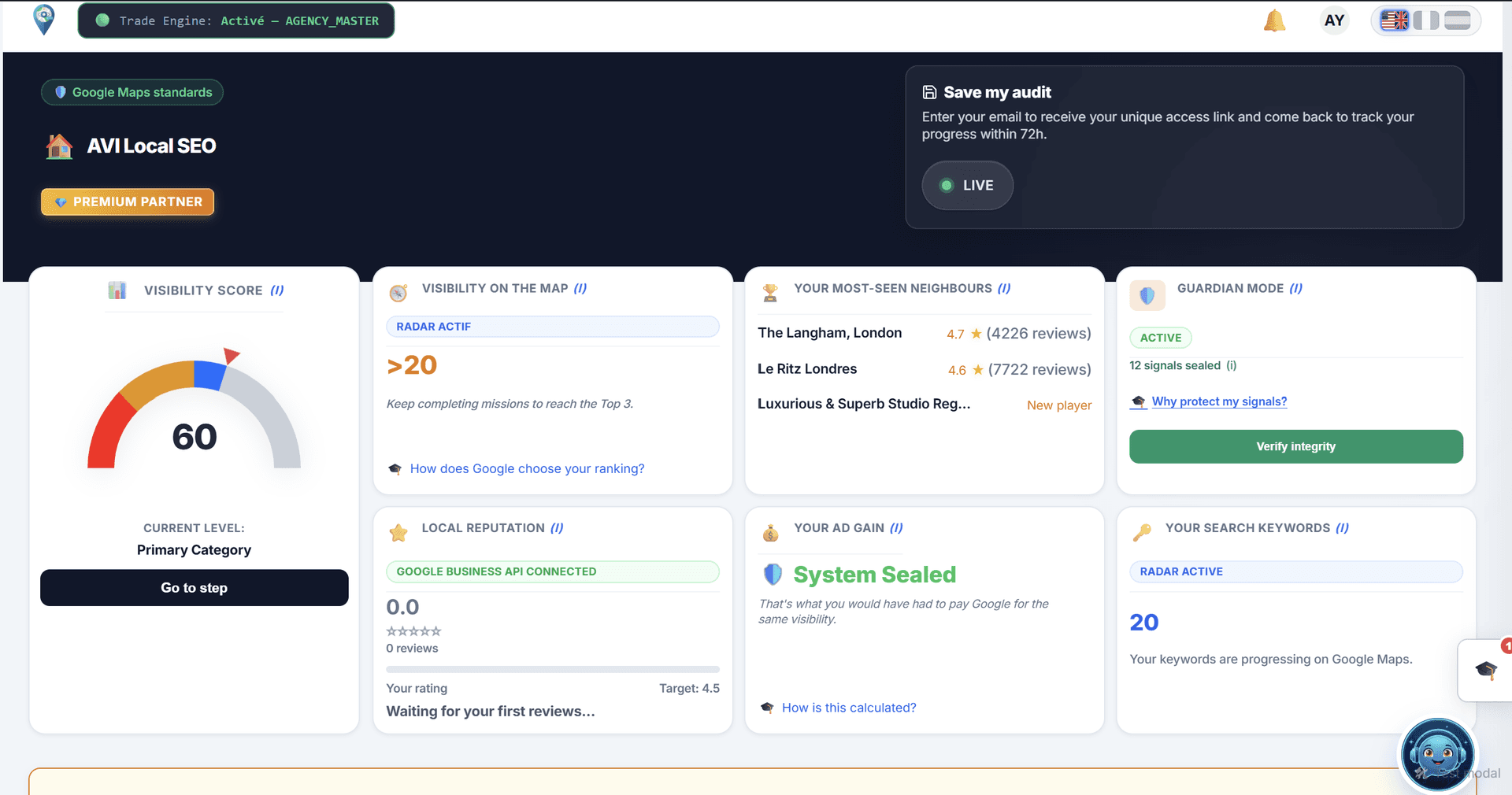
Task: Open Why protect my signals link
Action: point(1219,401)
